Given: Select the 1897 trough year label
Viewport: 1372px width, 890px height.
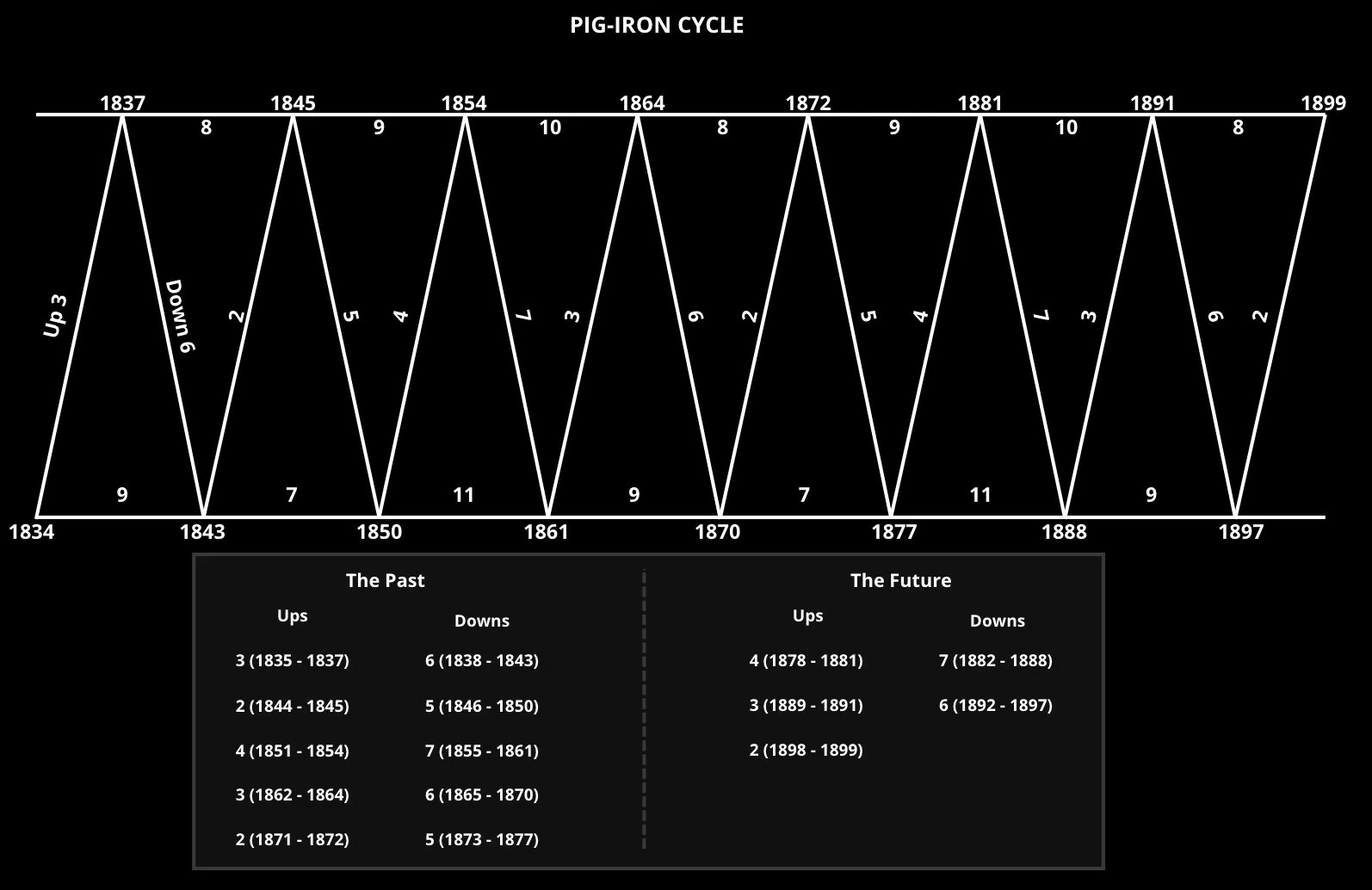Looking at the screenshot, I should (1241, 532).
